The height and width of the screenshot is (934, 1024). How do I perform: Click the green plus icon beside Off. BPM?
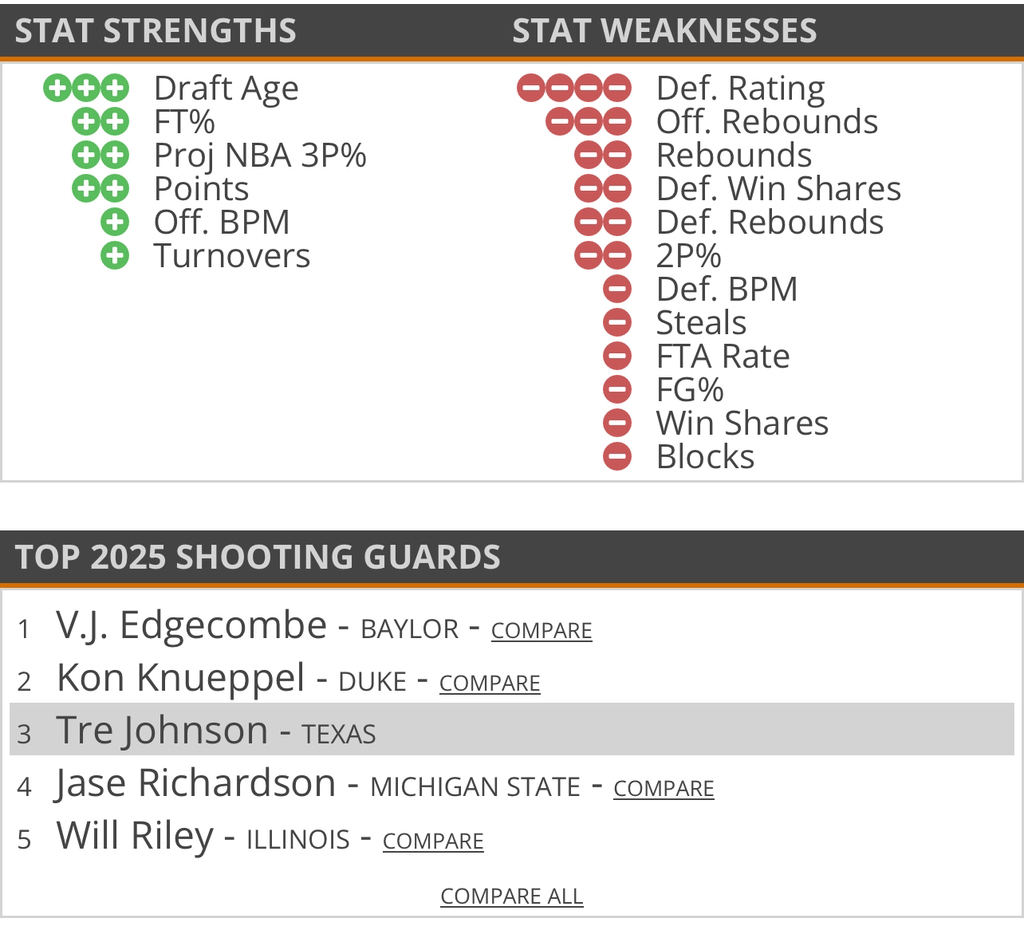point(116,222)
